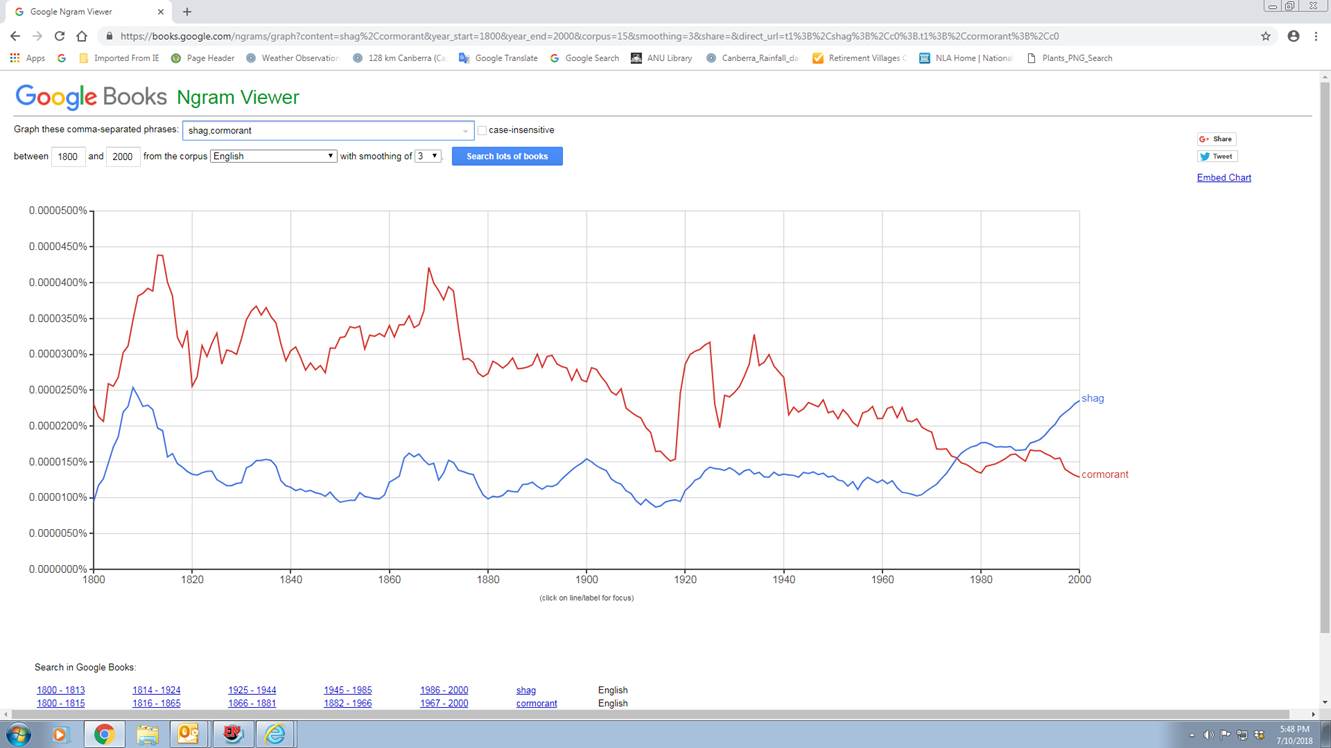1331x748 pixels.
Task: Bookmark this page with the star icon
Action: click(1265, 36)
